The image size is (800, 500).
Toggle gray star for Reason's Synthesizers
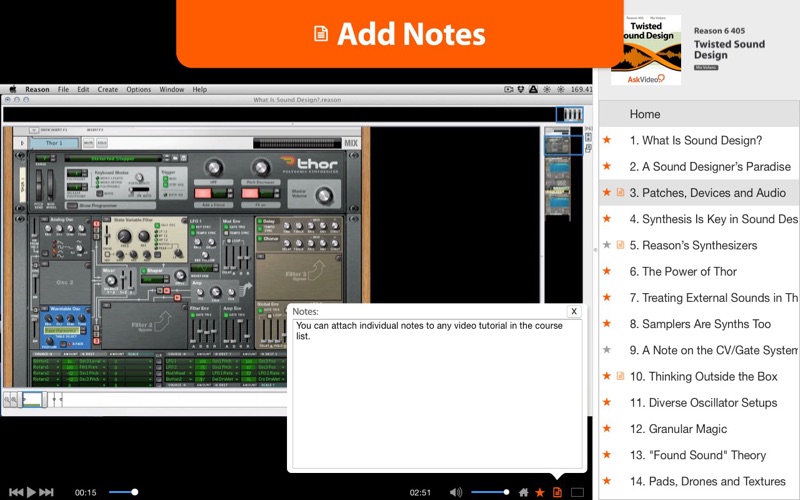tap(607, 245)
